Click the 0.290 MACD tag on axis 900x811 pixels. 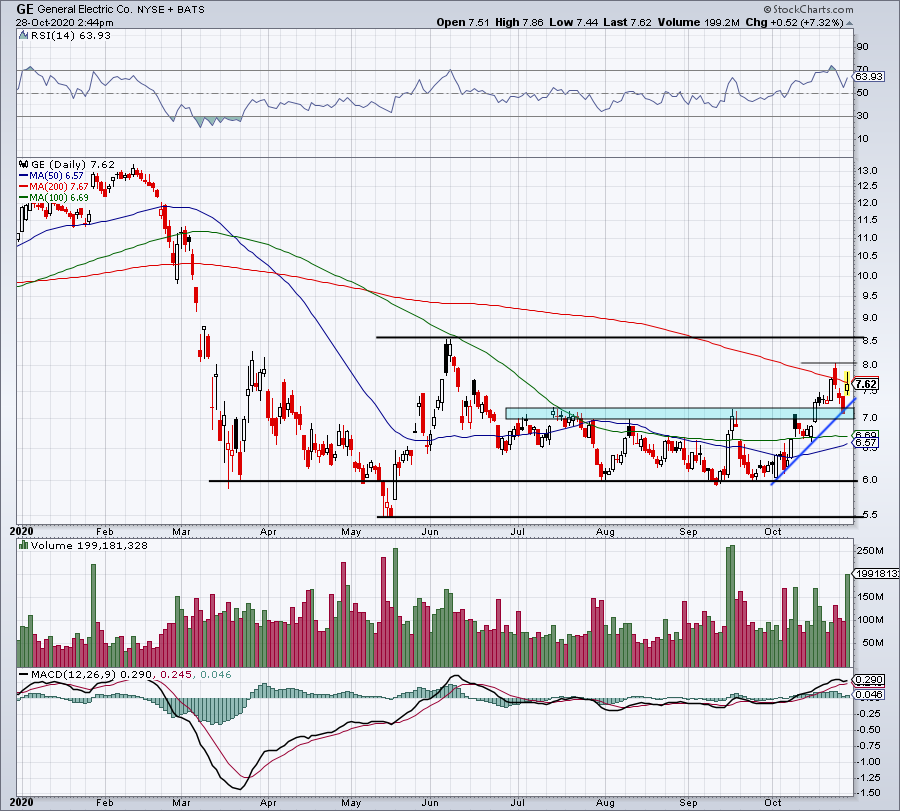pyautogui.click(x=868, y=680)
